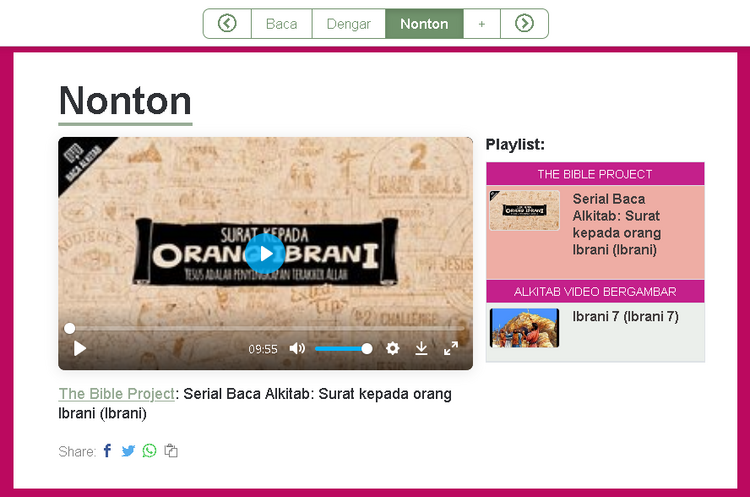Adjust the blue volume slider
Screen dimensions: 750x497
point(343,349)
